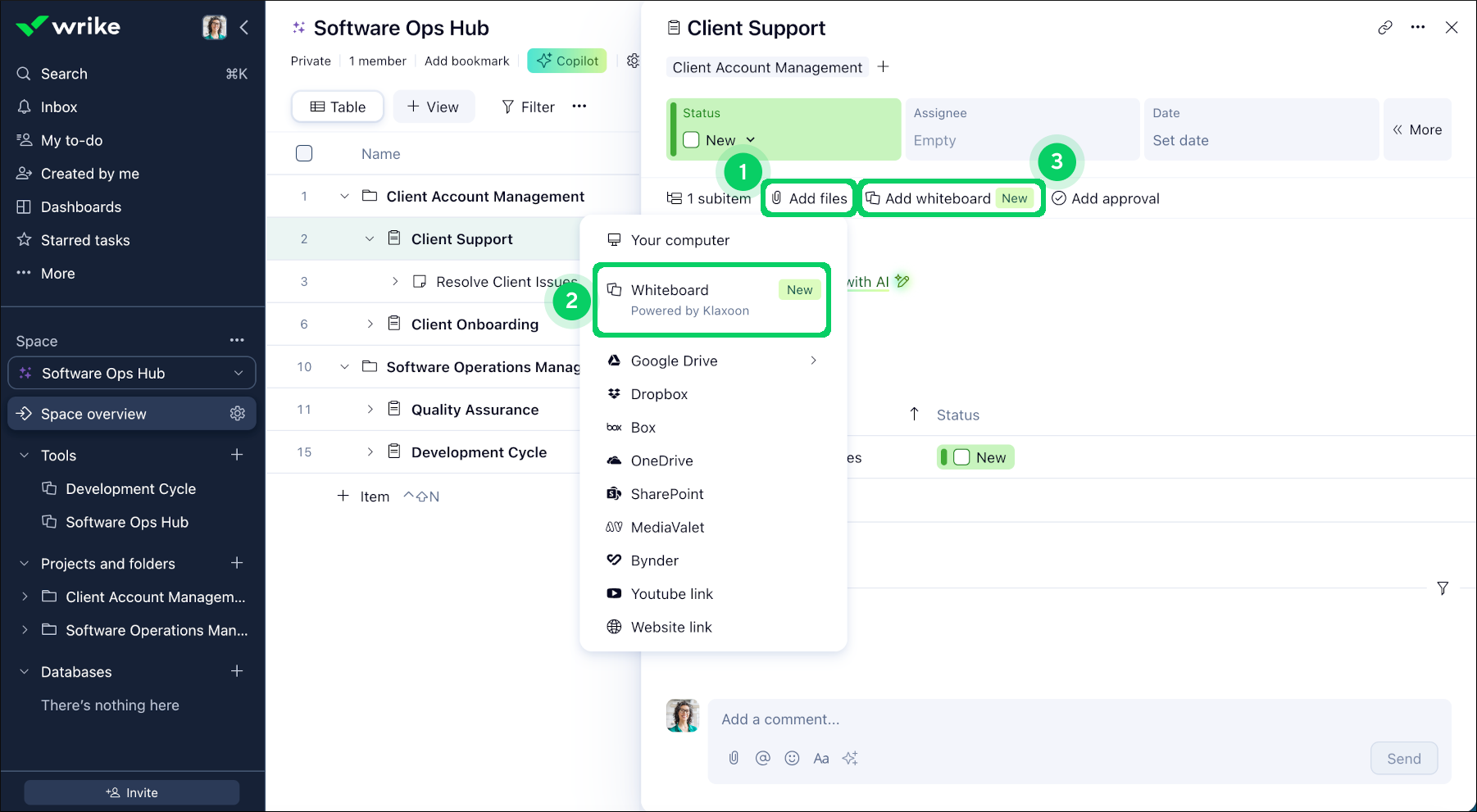Click the green status color bar next to New
Image resolution: width=1477 pixels, height=812 pixels.
[944, 458]
